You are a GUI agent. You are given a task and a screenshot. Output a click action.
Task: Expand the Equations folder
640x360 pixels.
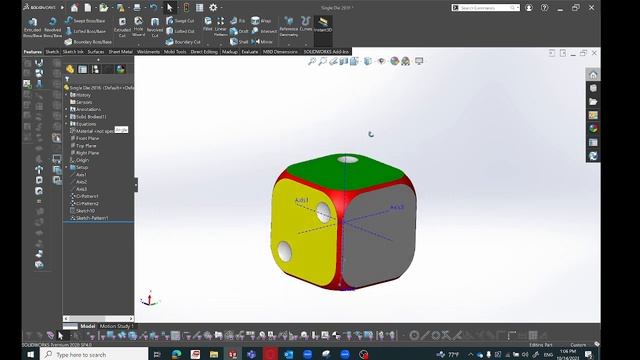pyautogui.click(x=67, y=124)
